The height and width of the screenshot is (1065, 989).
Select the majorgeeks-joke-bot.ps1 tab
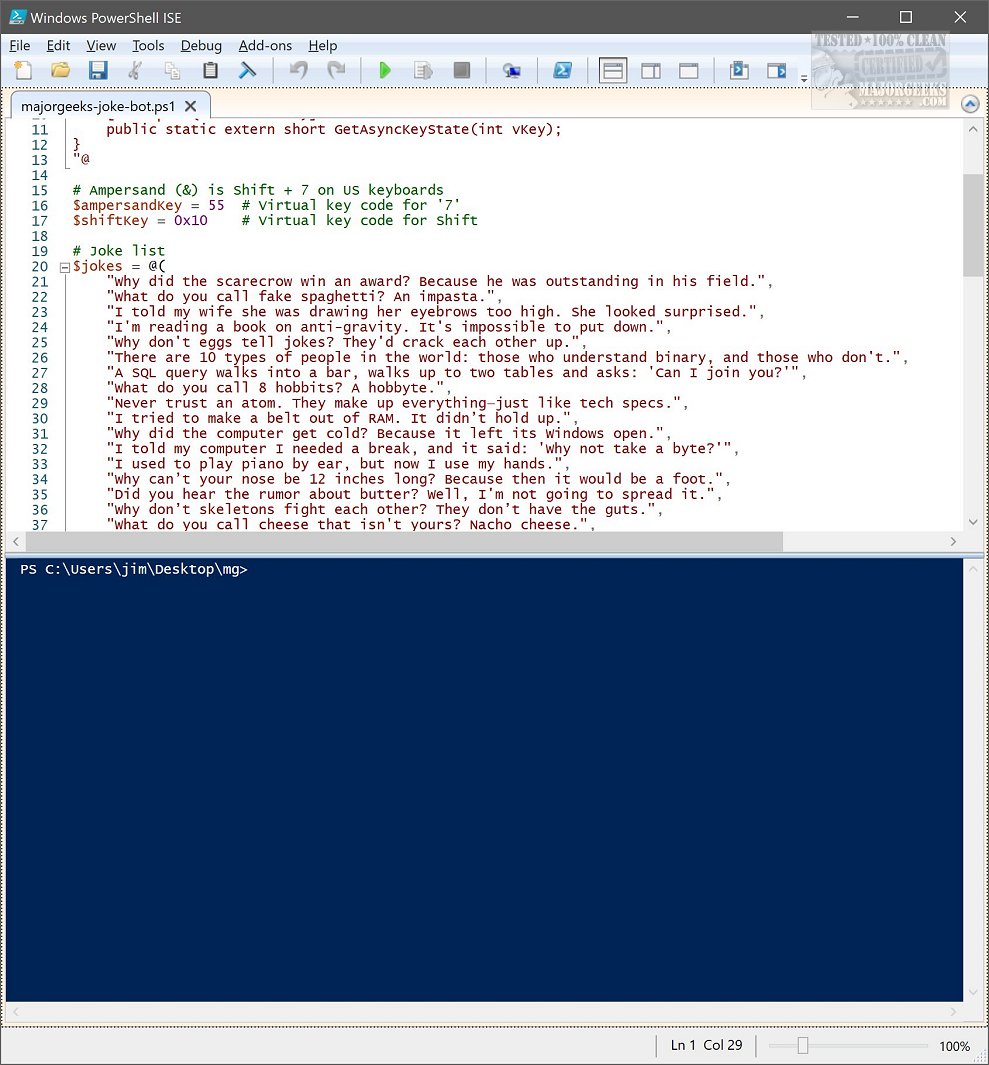[98, 107]
